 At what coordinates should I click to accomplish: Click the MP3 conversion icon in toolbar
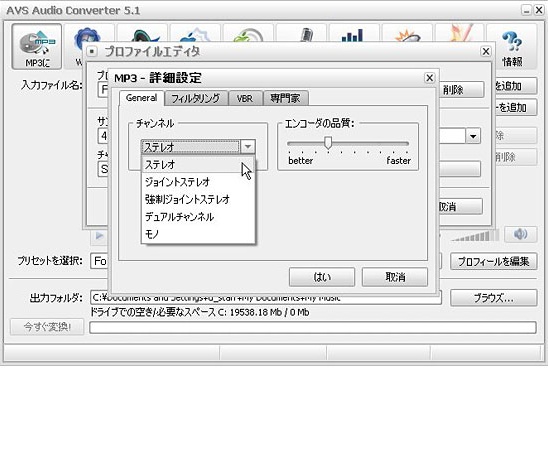(37, 46)
